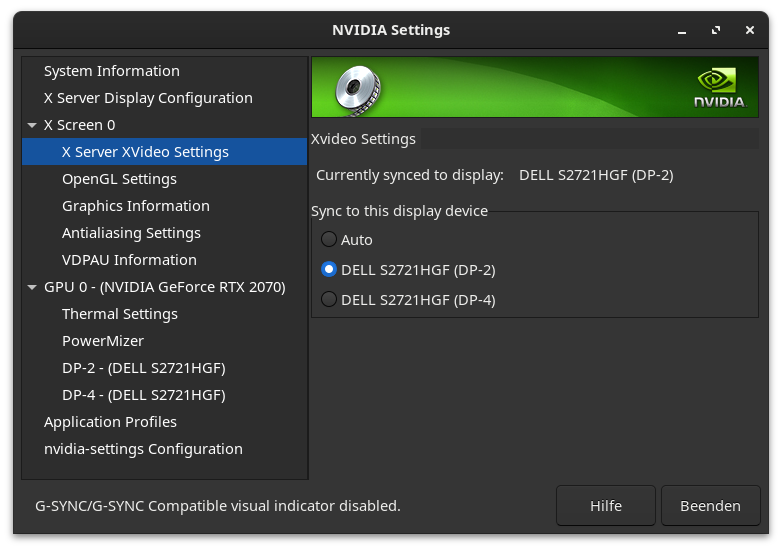Click the NVIDIA logo in banner
Viewport: 782px width, 550px height.
(720, 88)
